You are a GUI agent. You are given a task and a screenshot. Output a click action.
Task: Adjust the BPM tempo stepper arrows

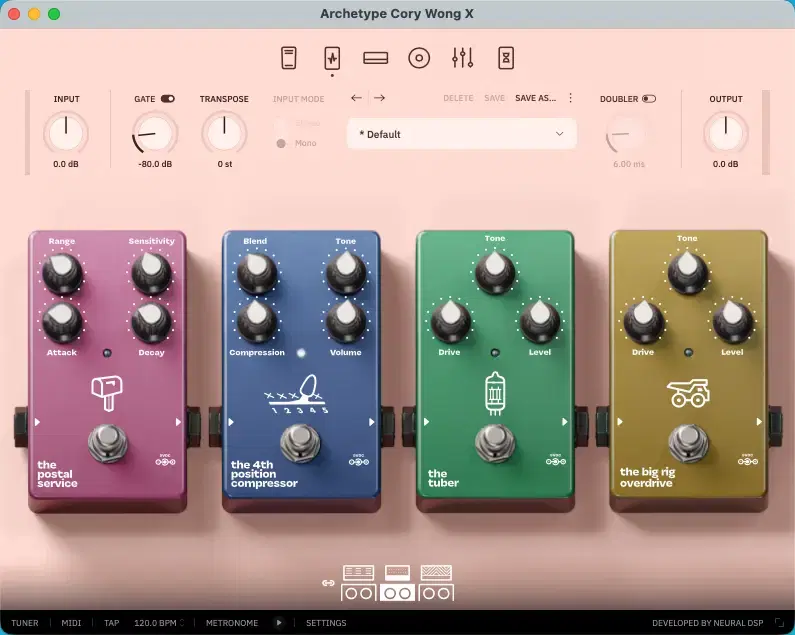(181, 623)
